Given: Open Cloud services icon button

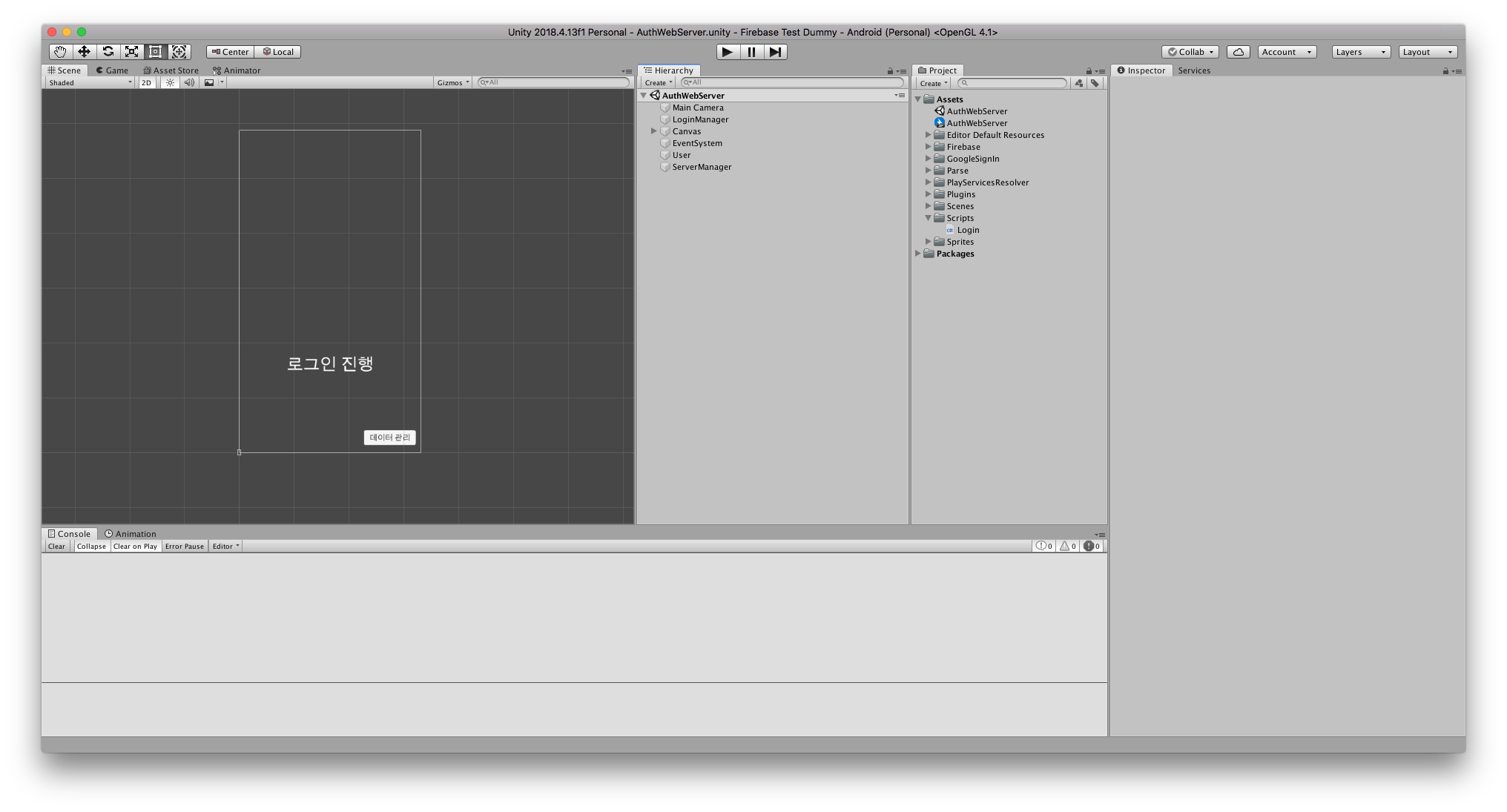Looking at the screenshot, I should [x=1238, y=52].
